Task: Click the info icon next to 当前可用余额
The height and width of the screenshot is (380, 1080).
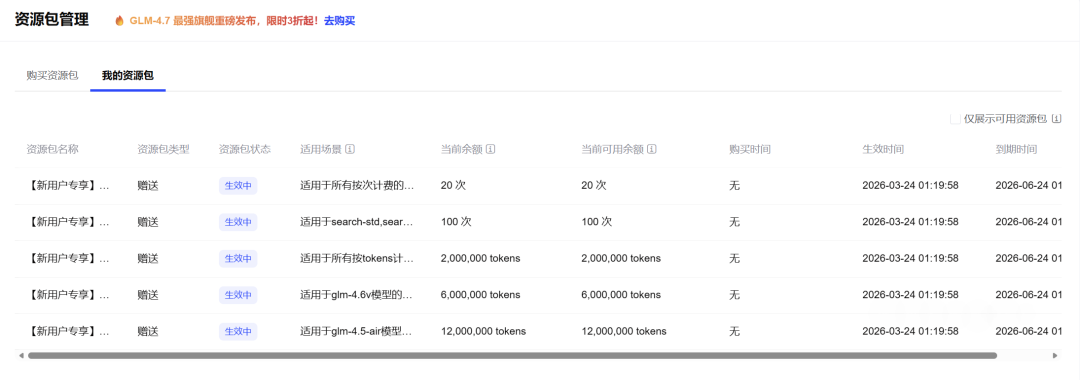Action: tap(651, 149)
